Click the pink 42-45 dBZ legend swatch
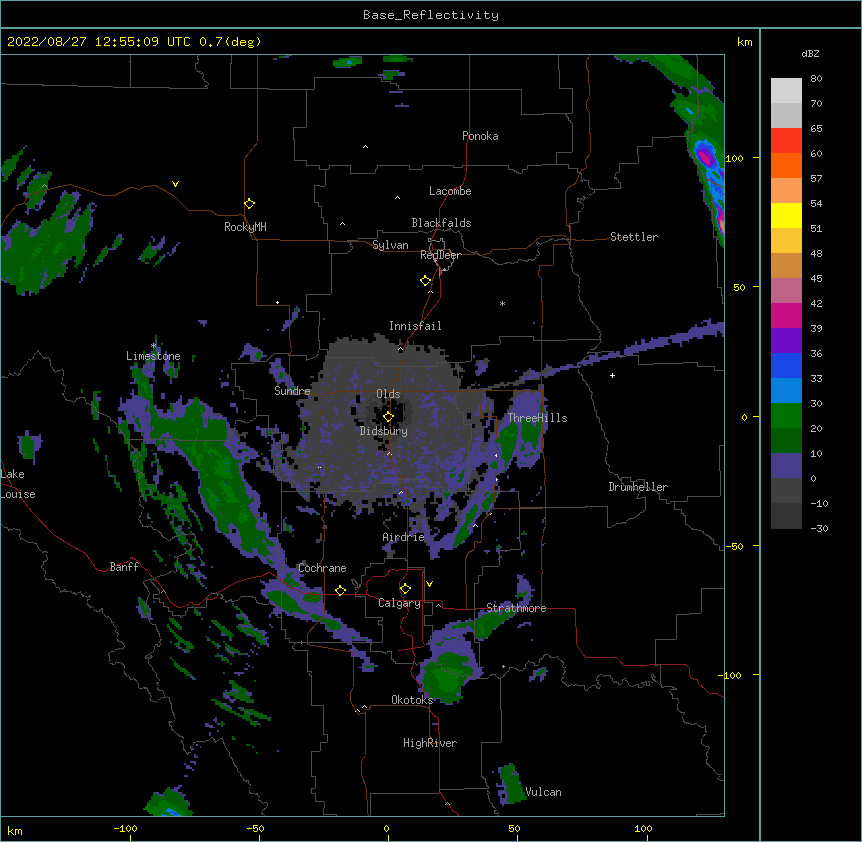 786,290
